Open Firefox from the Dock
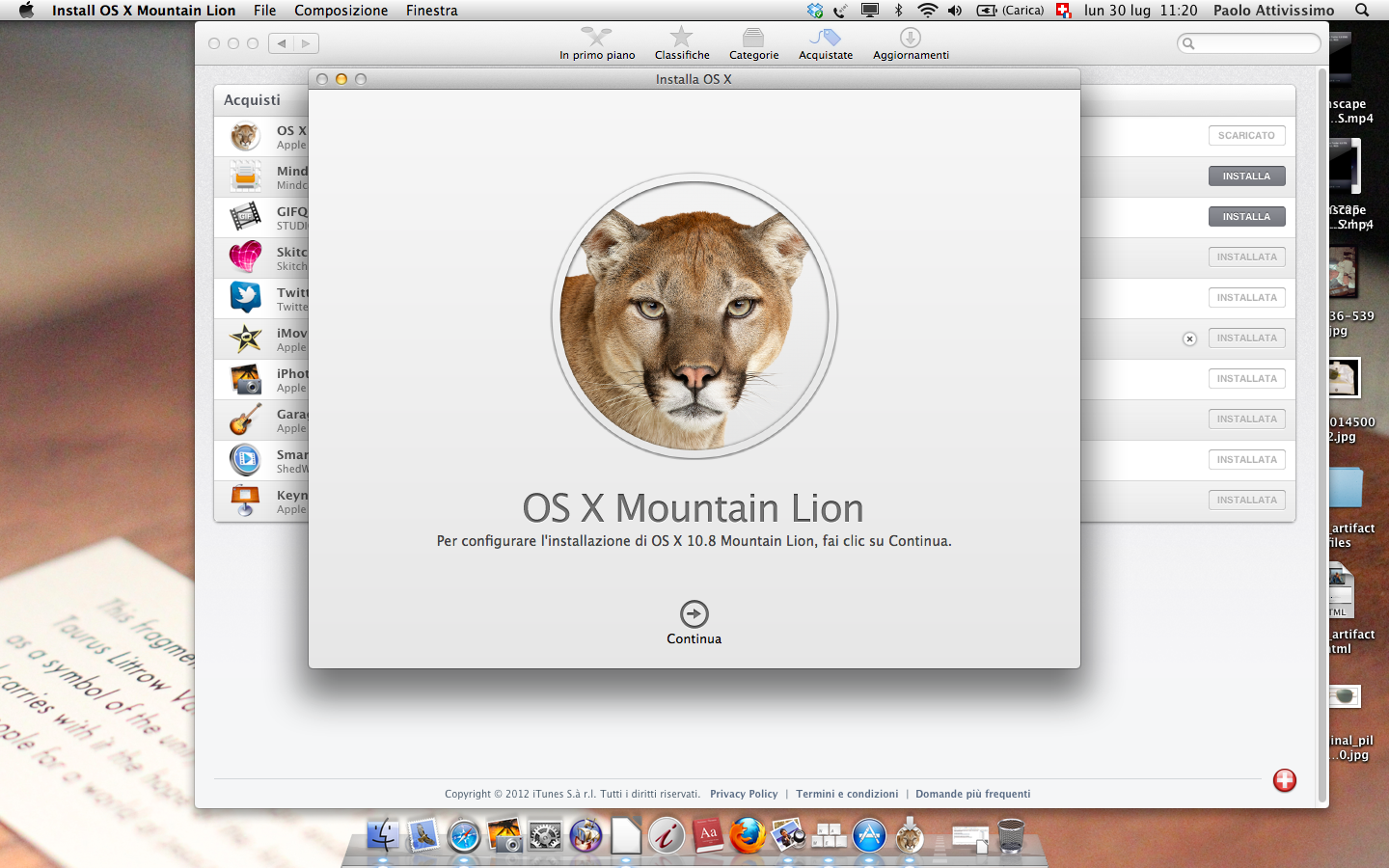 click(x=748, y=835)
